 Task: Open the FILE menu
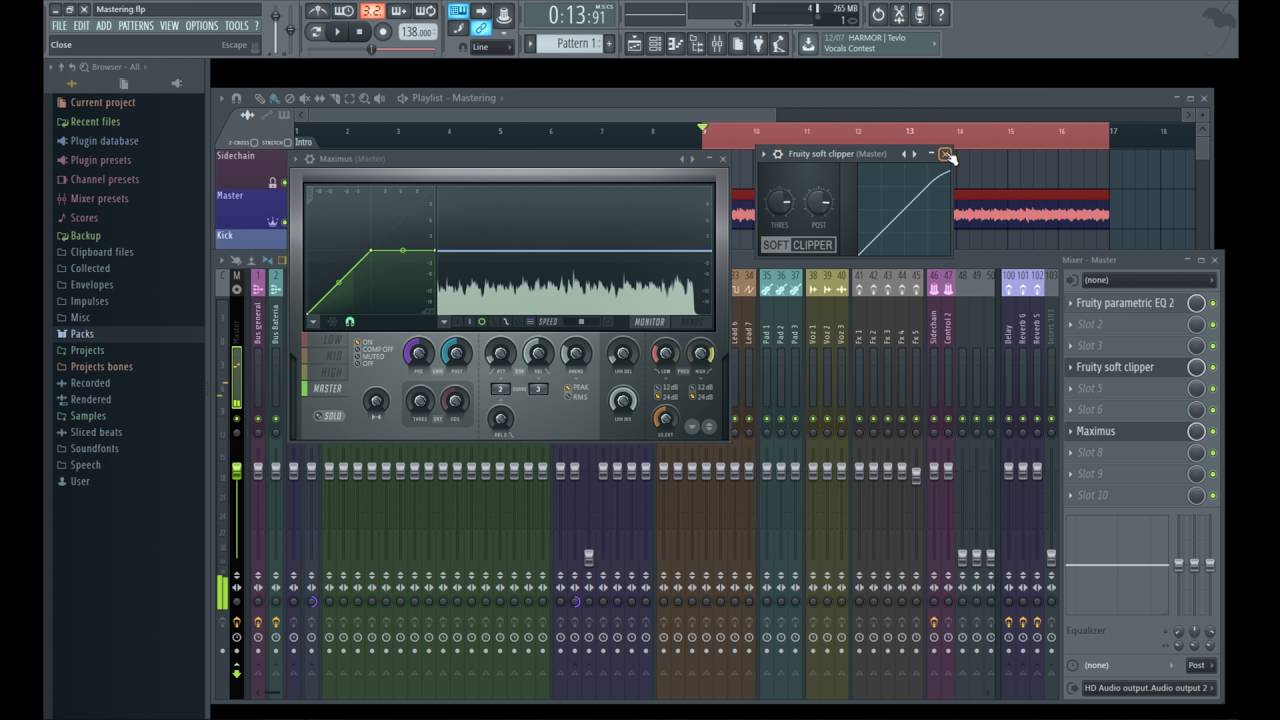tap(59, 26)
